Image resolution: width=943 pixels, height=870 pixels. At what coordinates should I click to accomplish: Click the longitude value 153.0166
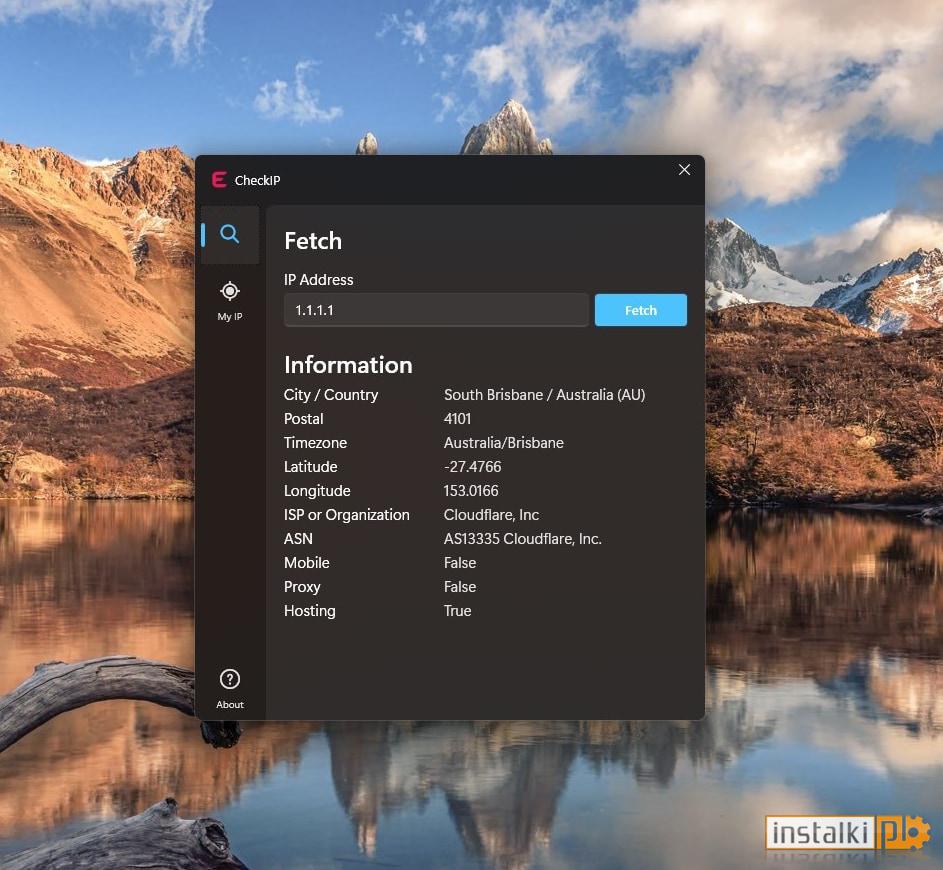pos(471,491)
